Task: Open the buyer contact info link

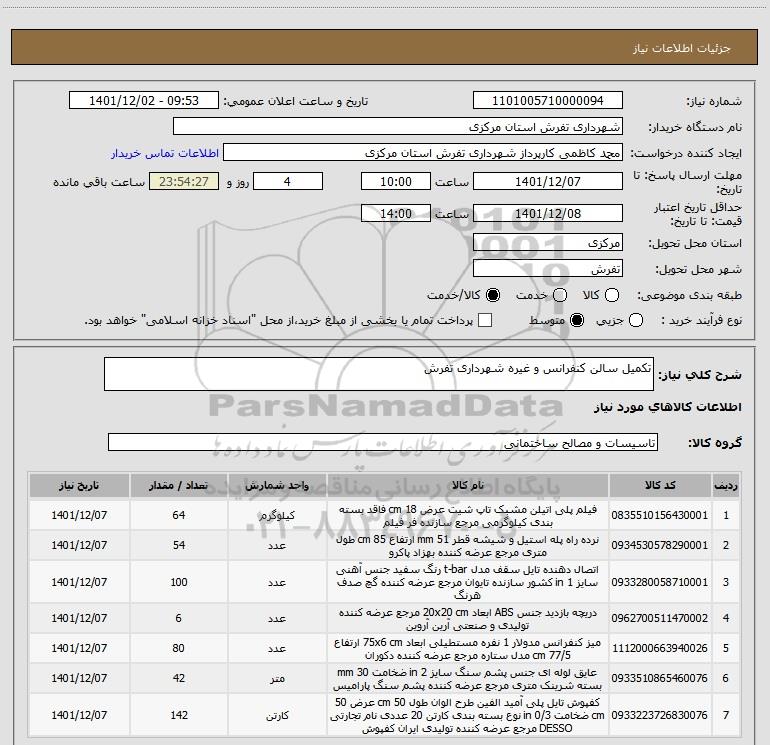Action: (x=165, y=153)
